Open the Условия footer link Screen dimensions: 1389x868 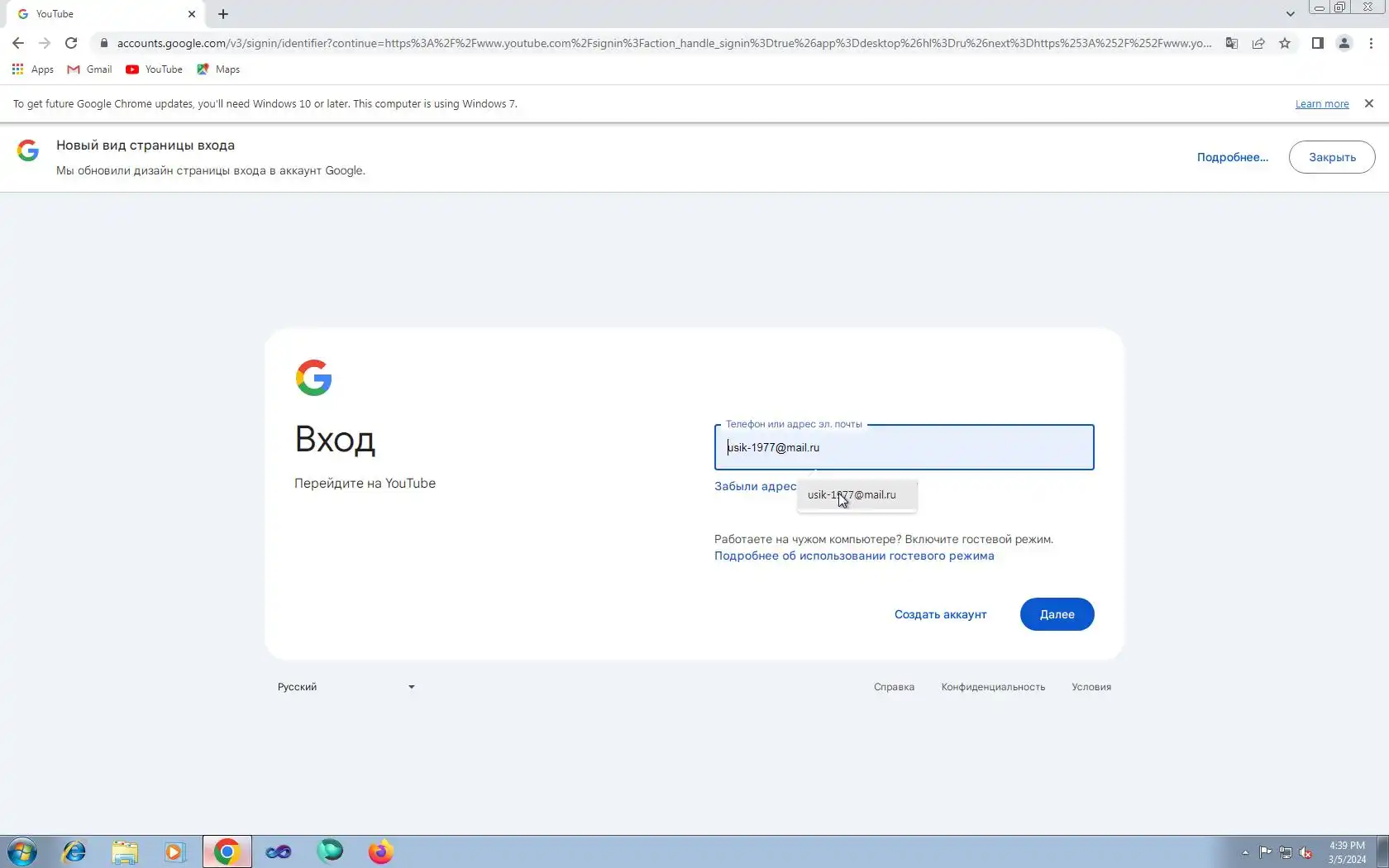tap(1091, 687)
